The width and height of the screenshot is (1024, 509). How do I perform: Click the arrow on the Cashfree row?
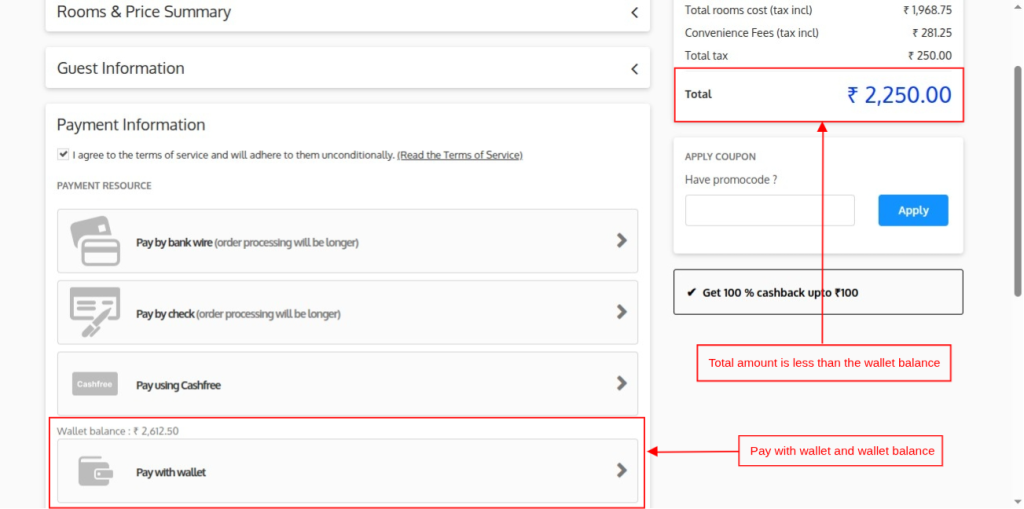[x=621, y=384]
